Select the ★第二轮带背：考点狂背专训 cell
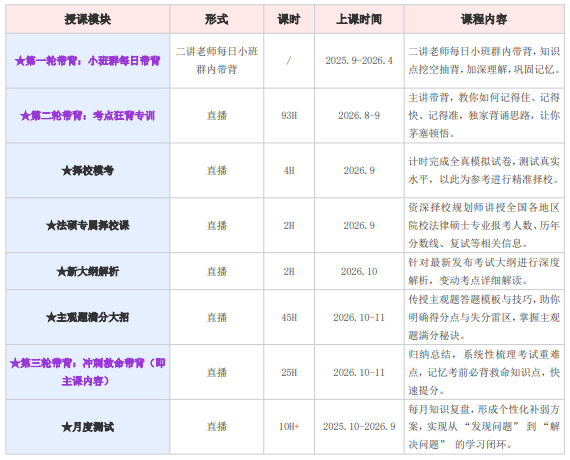The width and height of the screenshot is (570, 460). (88, 116)
